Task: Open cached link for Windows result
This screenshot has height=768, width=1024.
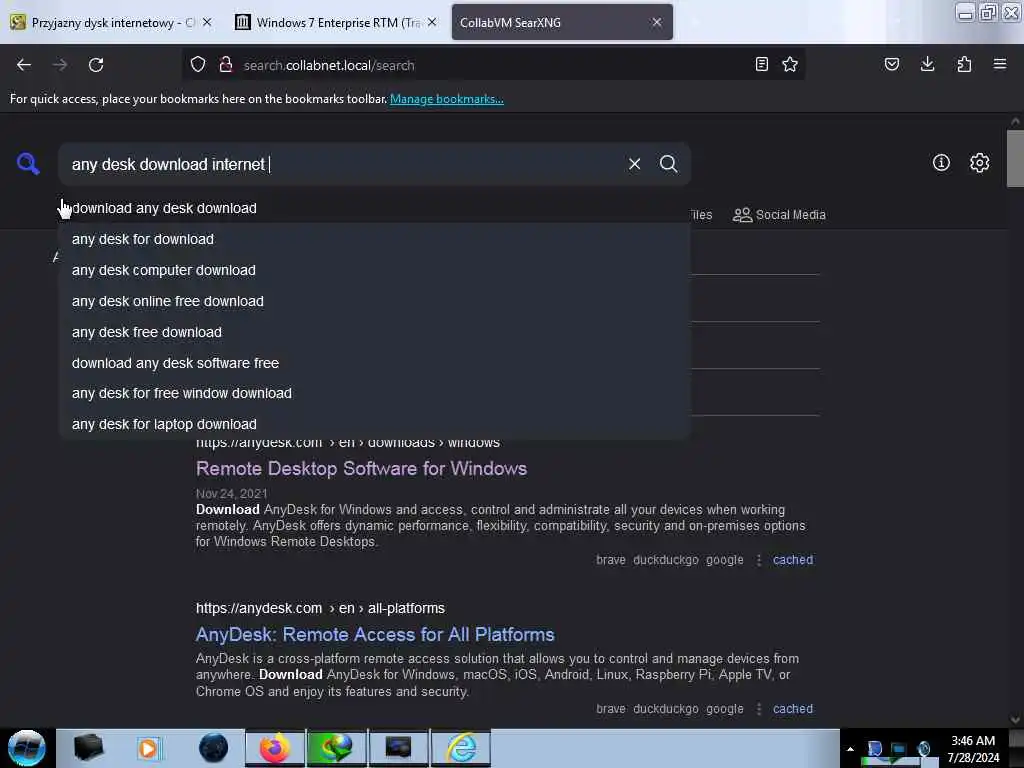Action: (793, 560)
